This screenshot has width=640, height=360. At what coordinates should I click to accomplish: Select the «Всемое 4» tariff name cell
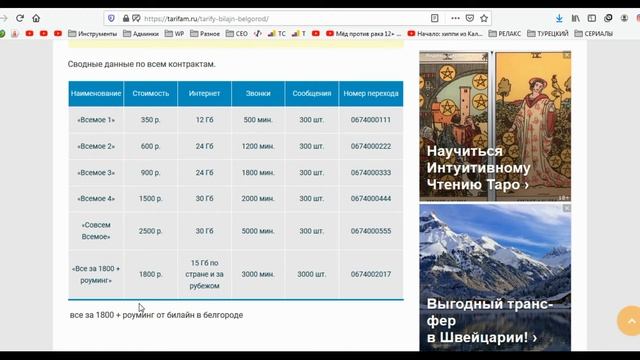[96, 199]
